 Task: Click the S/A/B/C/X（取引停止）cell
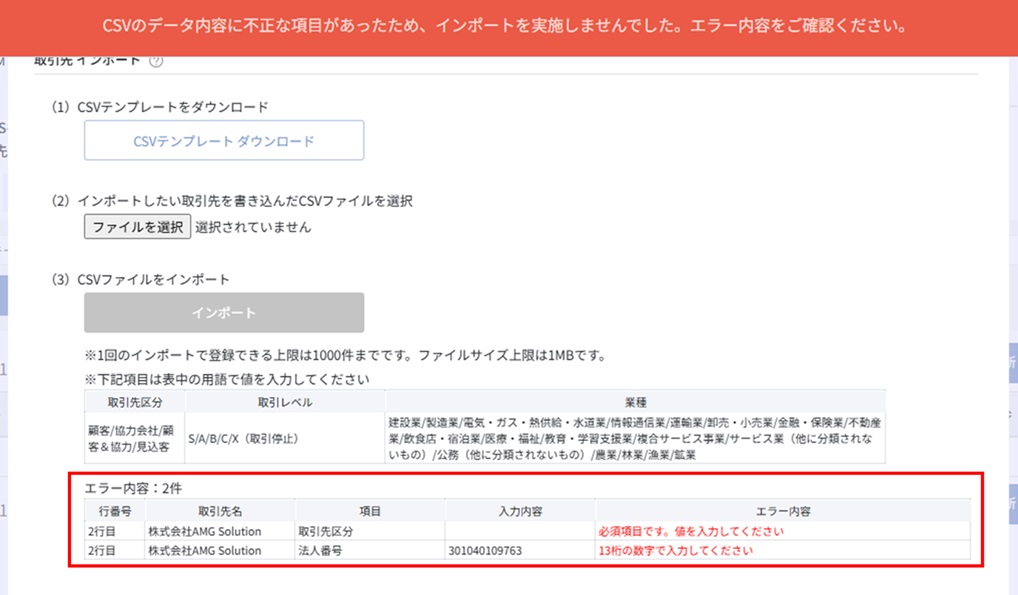[x=285, y=438]
